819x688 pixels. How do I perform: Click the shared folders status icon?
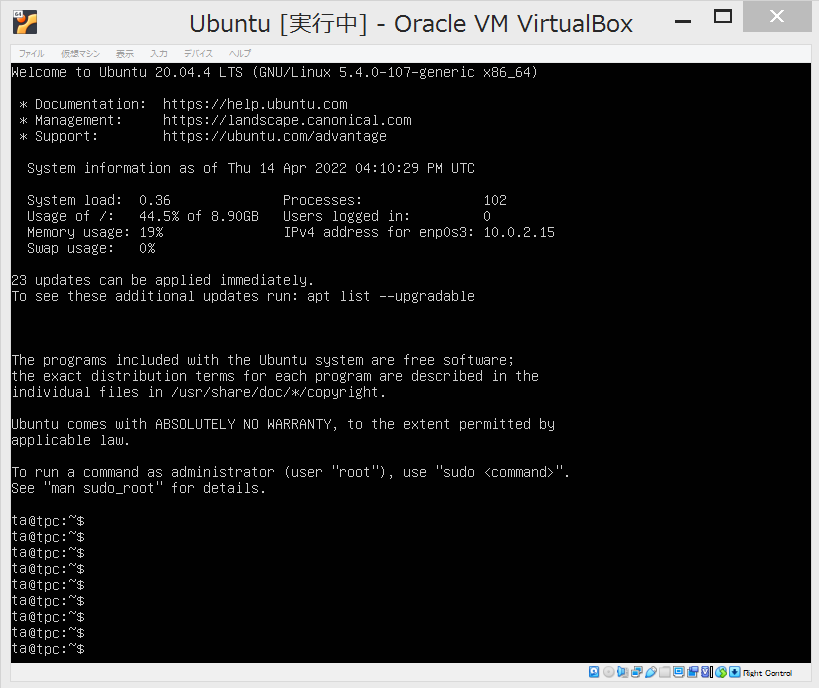pos(665,672)
